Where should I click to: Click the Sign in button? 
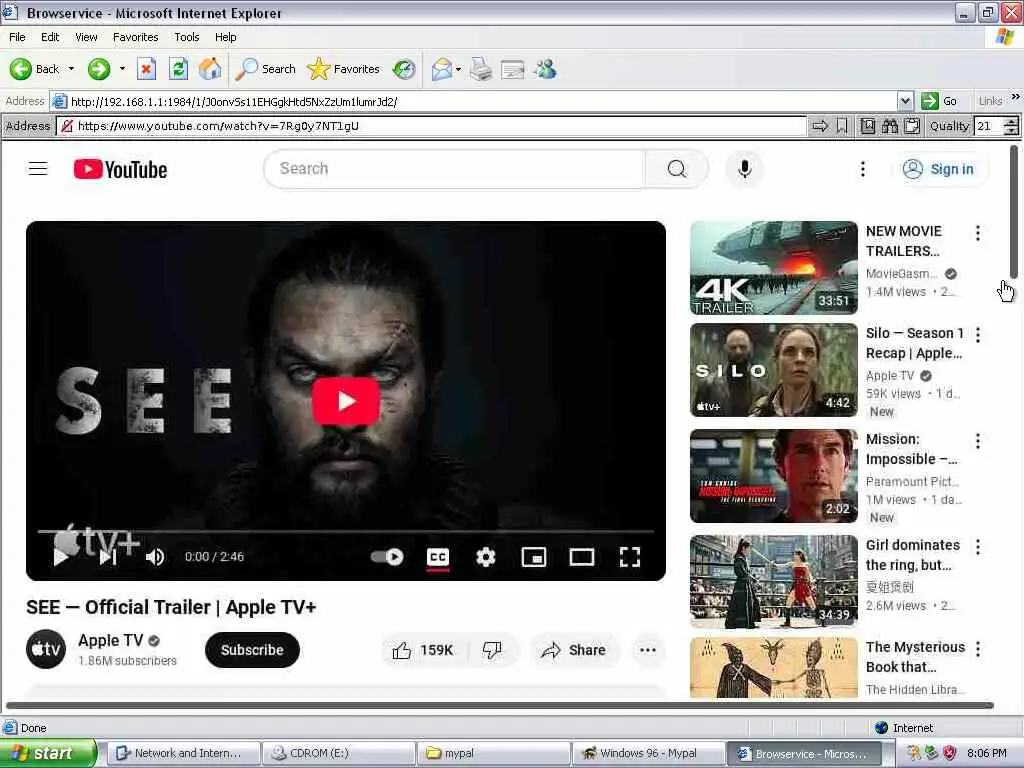click(x=938, y=169)
